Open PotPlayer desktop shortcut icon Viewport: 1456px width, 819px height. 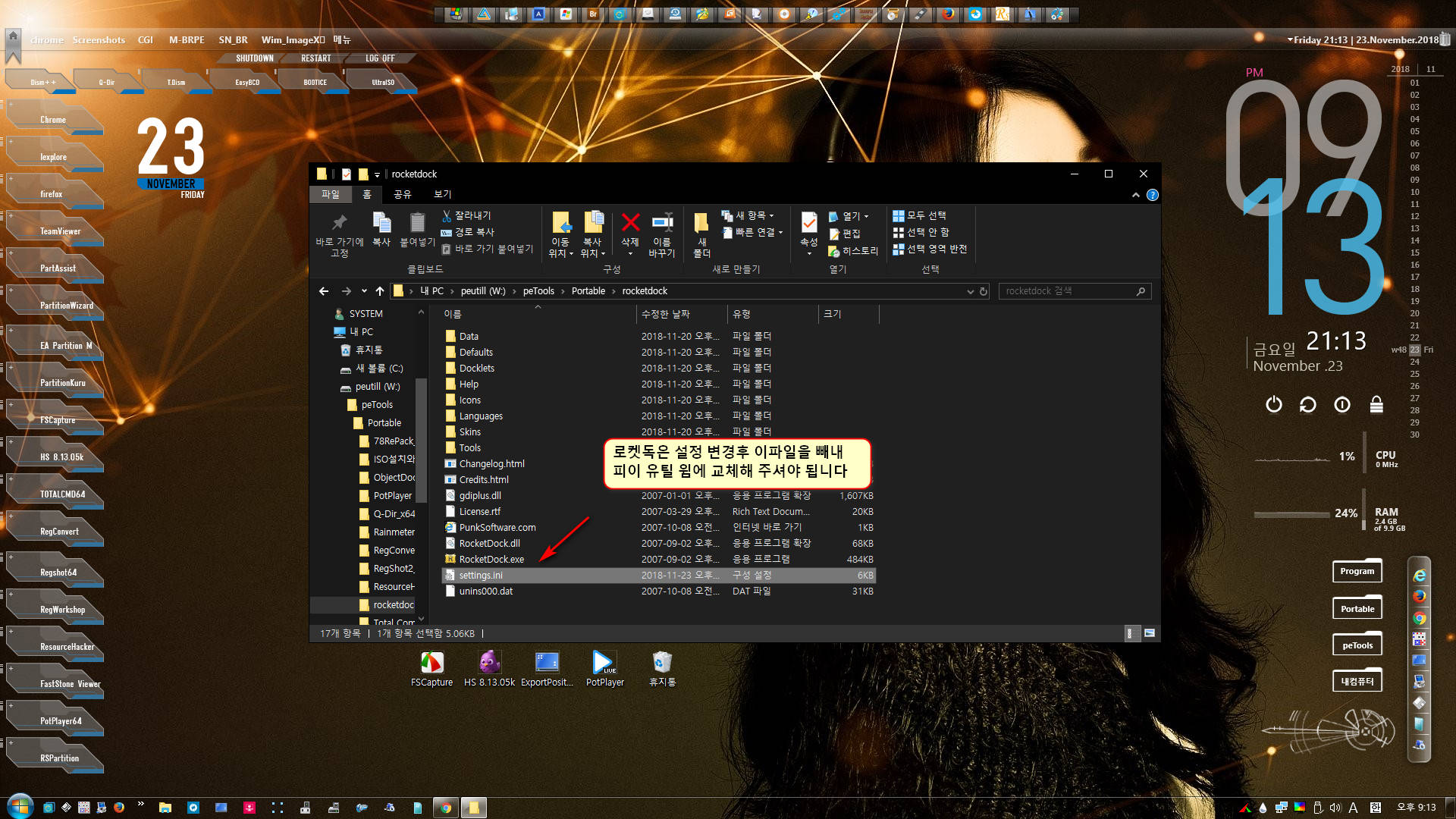coord(604,662)
